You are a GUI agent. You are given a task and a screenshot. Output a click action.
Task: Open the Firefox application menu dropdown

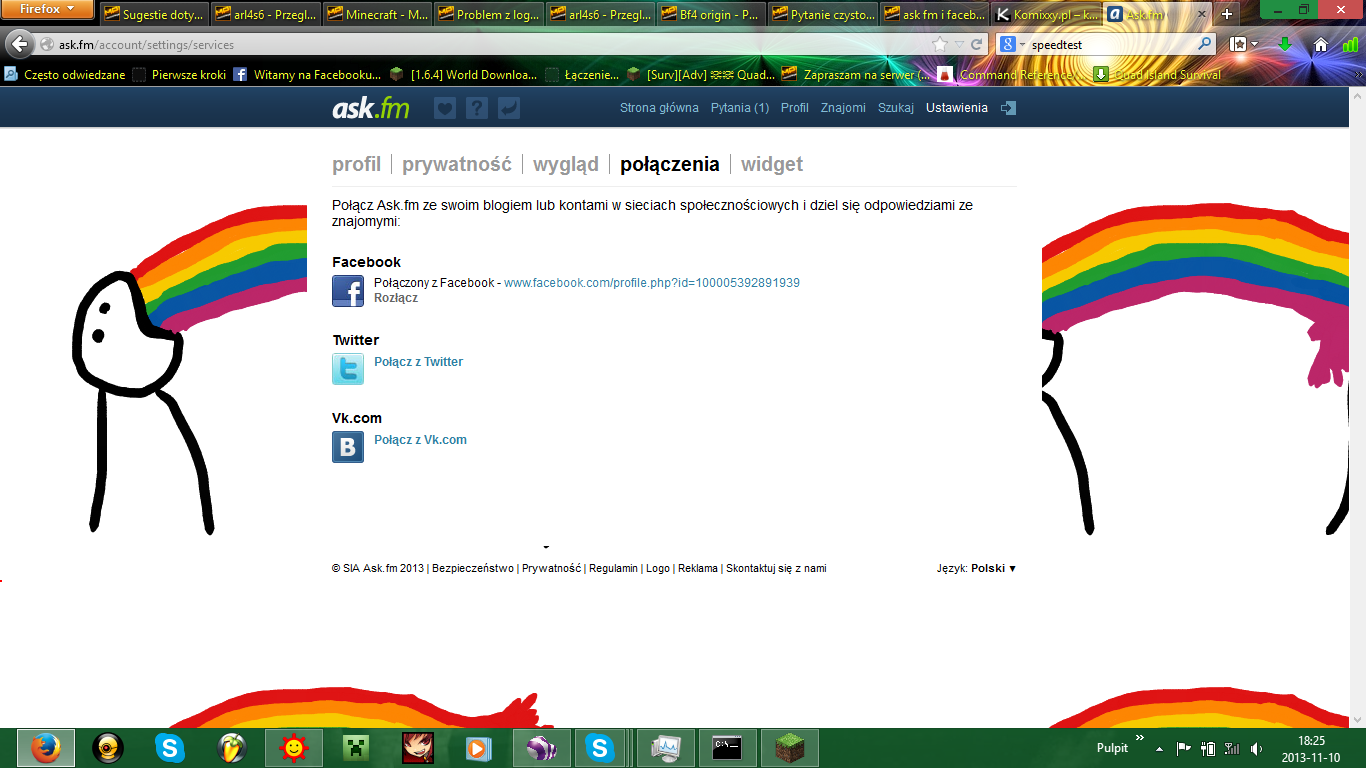tap(48, 9)
